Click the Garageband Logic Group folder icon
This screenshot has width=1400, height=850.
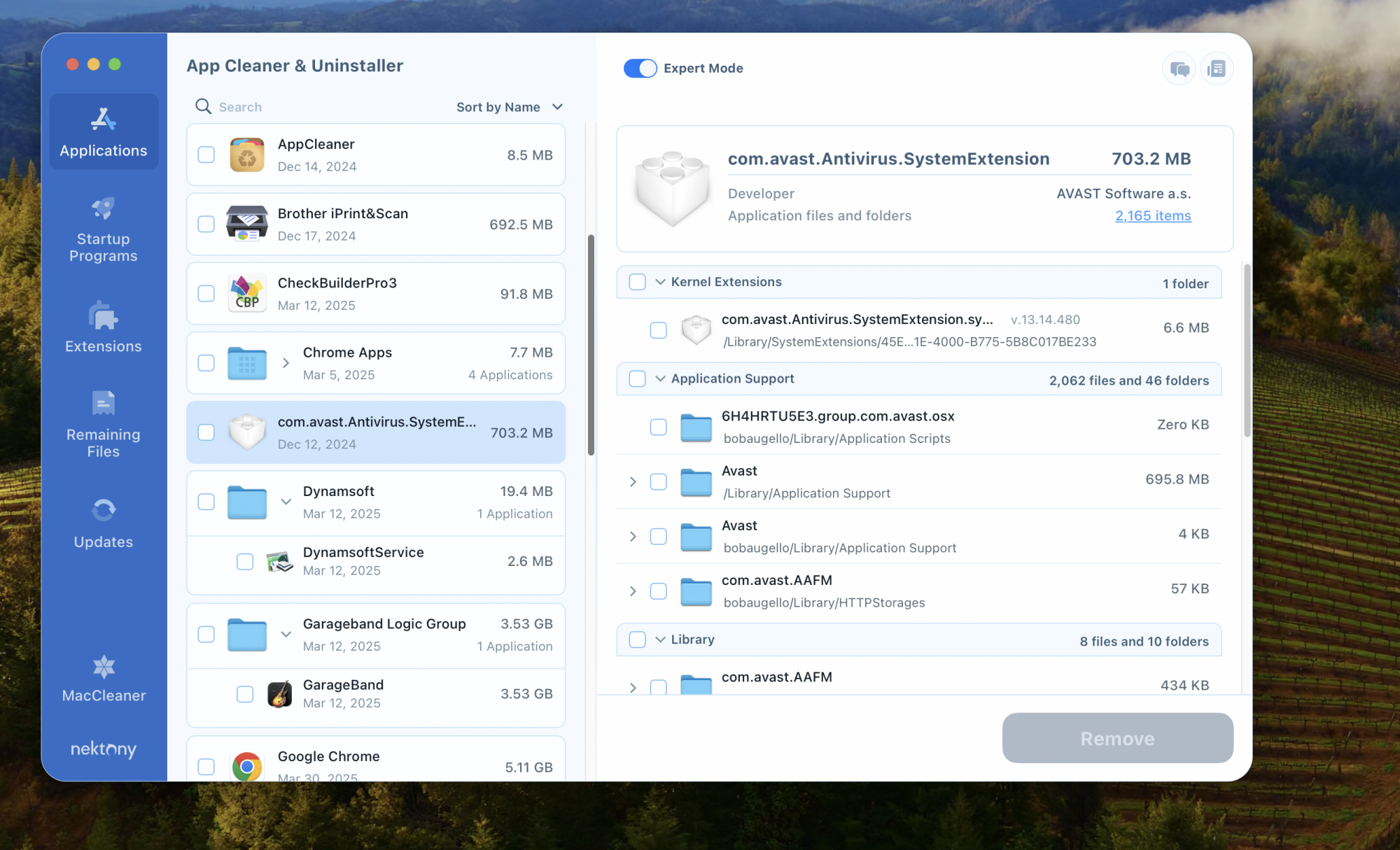[247, 635]
